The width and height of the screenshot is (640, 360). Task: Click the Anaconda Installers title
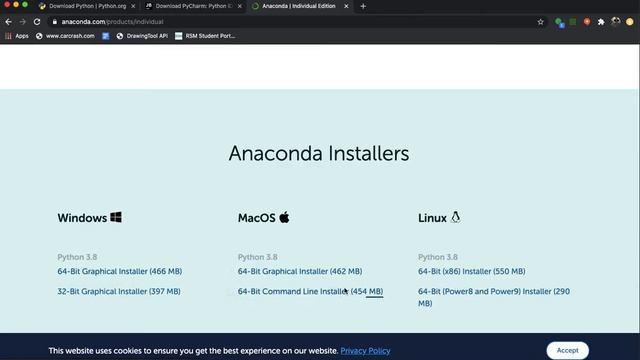coord(319,153)
